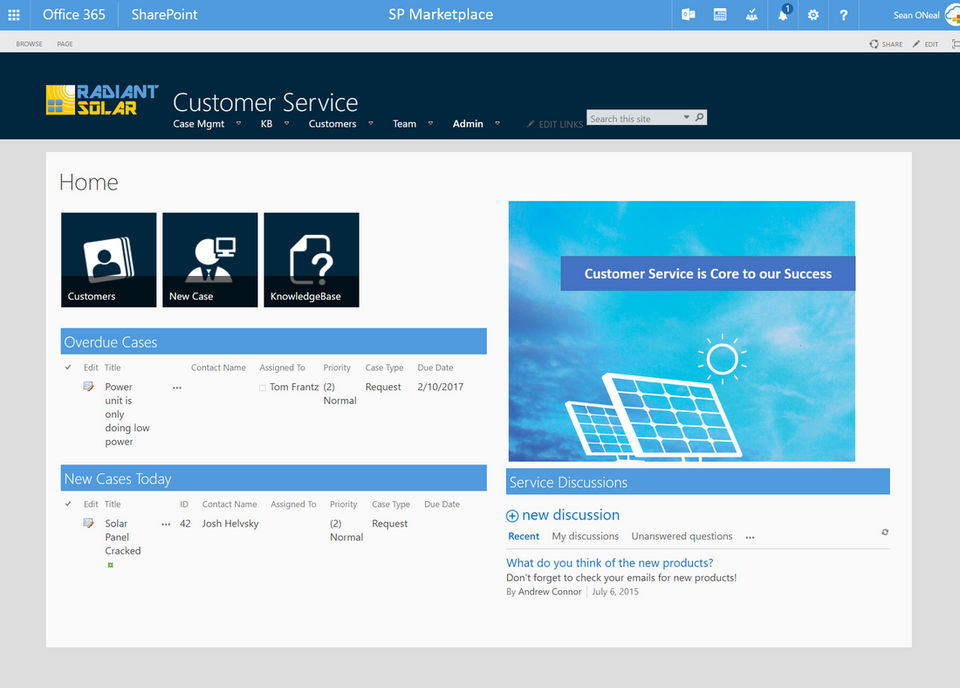Open the Team navigation item

[x=404, y=124]
